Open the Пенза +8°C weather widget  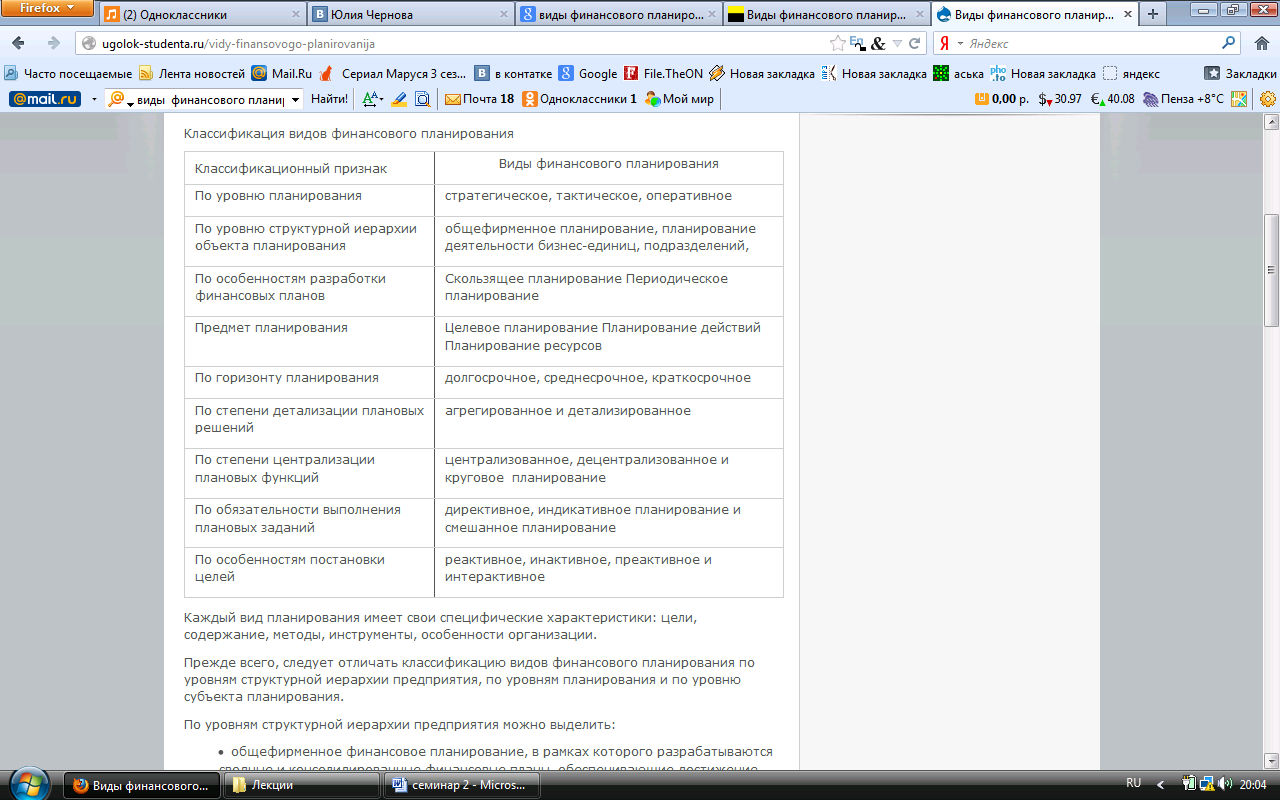point(1184,99)
